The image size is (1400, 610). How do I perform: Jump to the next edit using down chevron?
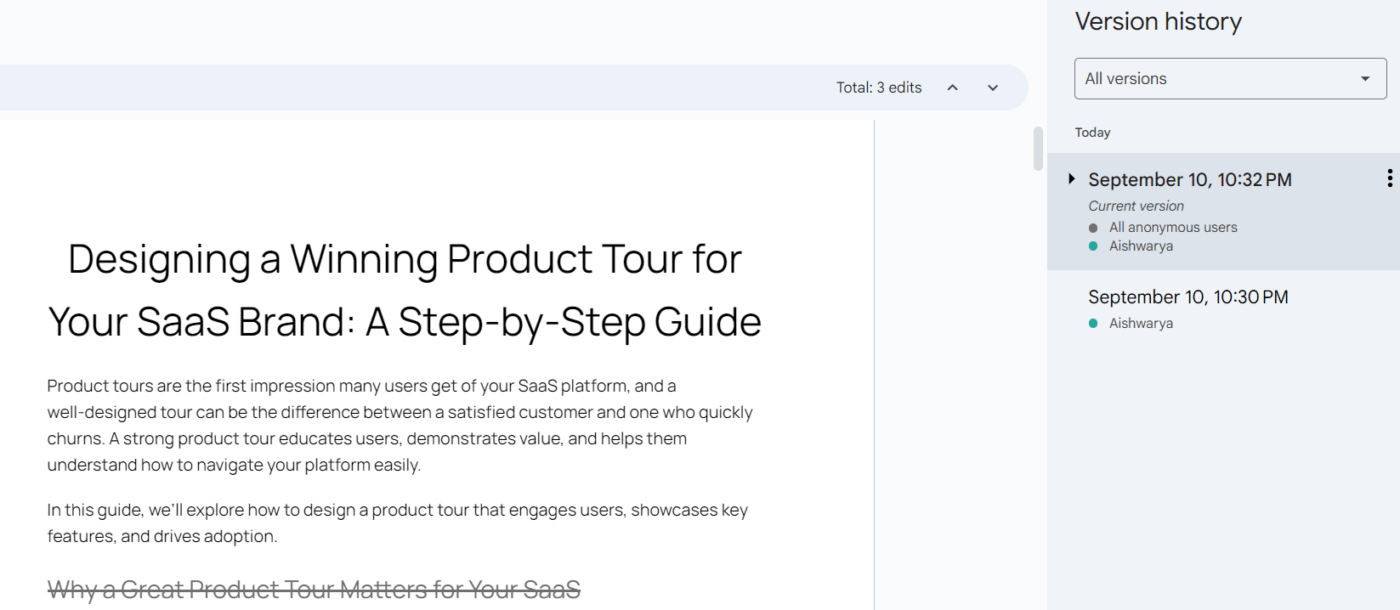click(993, 88)
